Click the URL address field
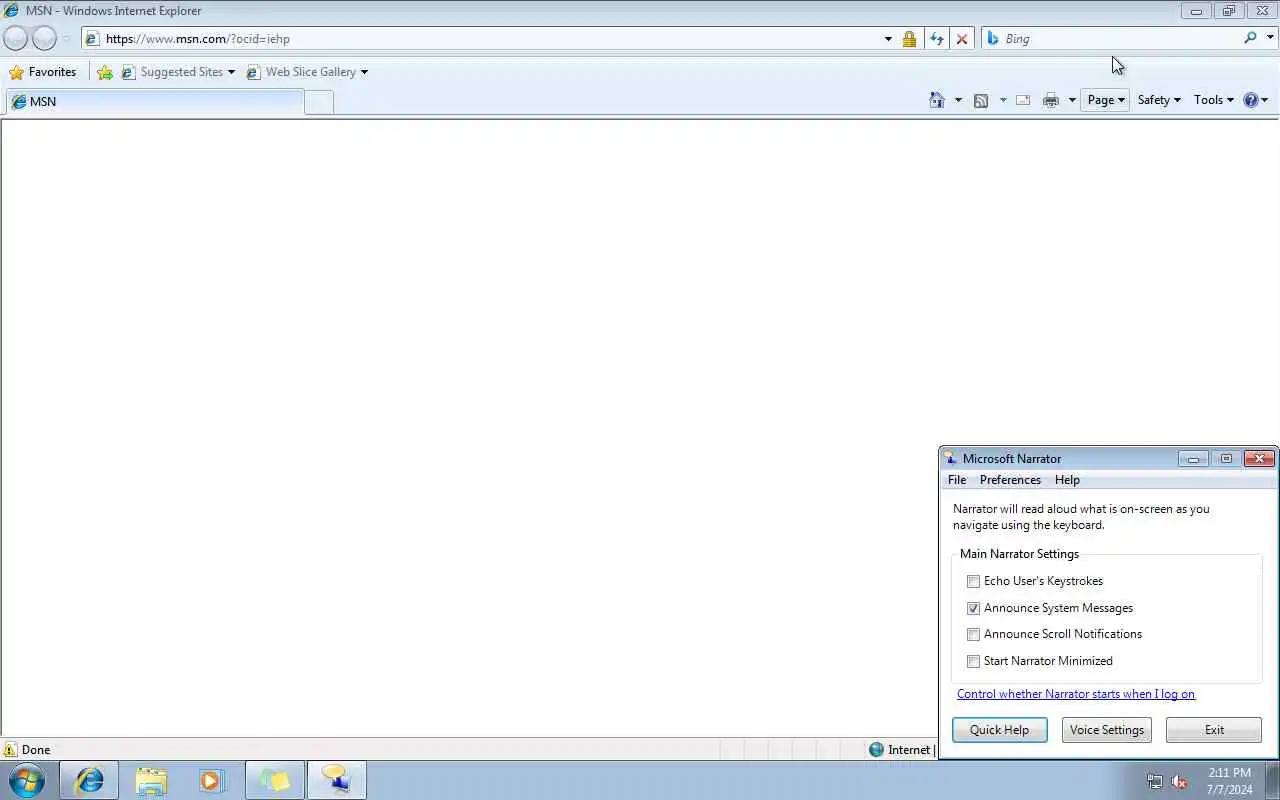Viewport: 1280px width, 800px height. coord(490,39)
